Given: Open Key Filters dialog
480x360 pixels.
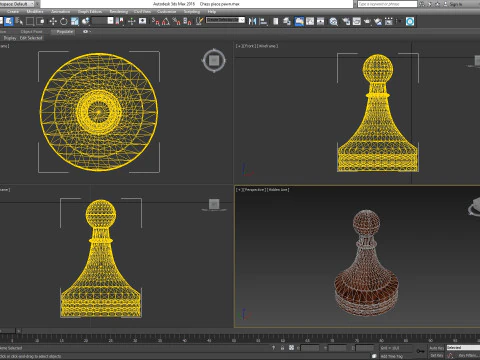Looking at the screenshot, I should [469, 356].
